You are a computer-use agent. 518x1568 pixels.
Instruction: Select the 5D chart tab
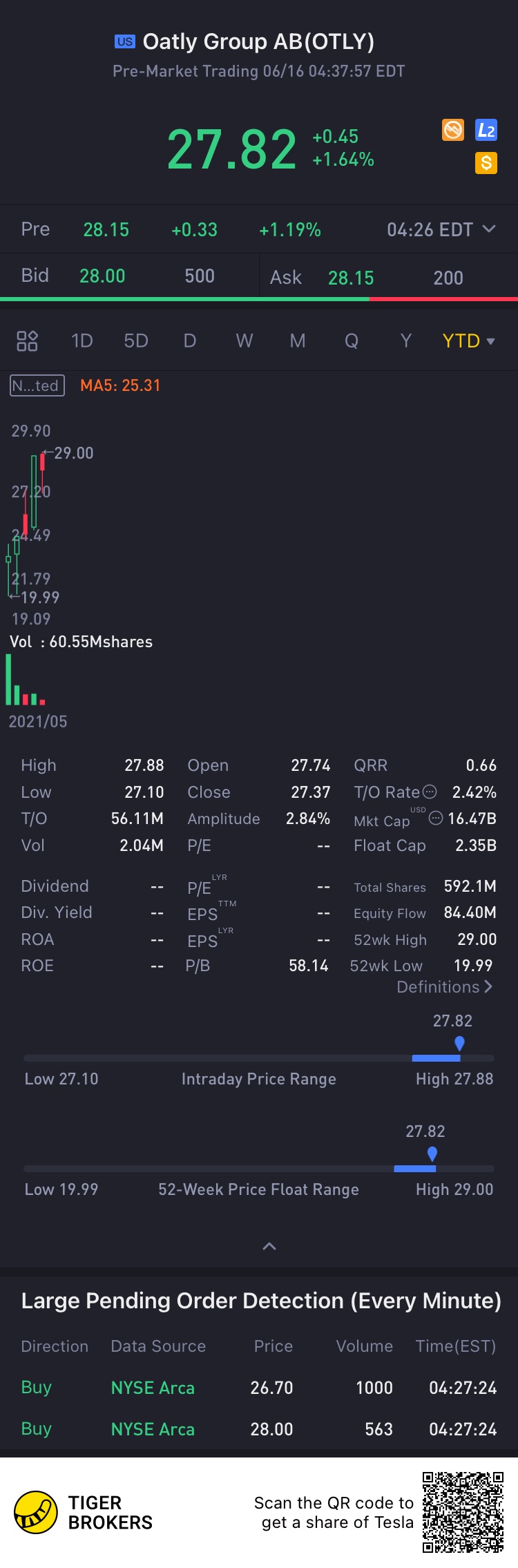tap(136, 341)
